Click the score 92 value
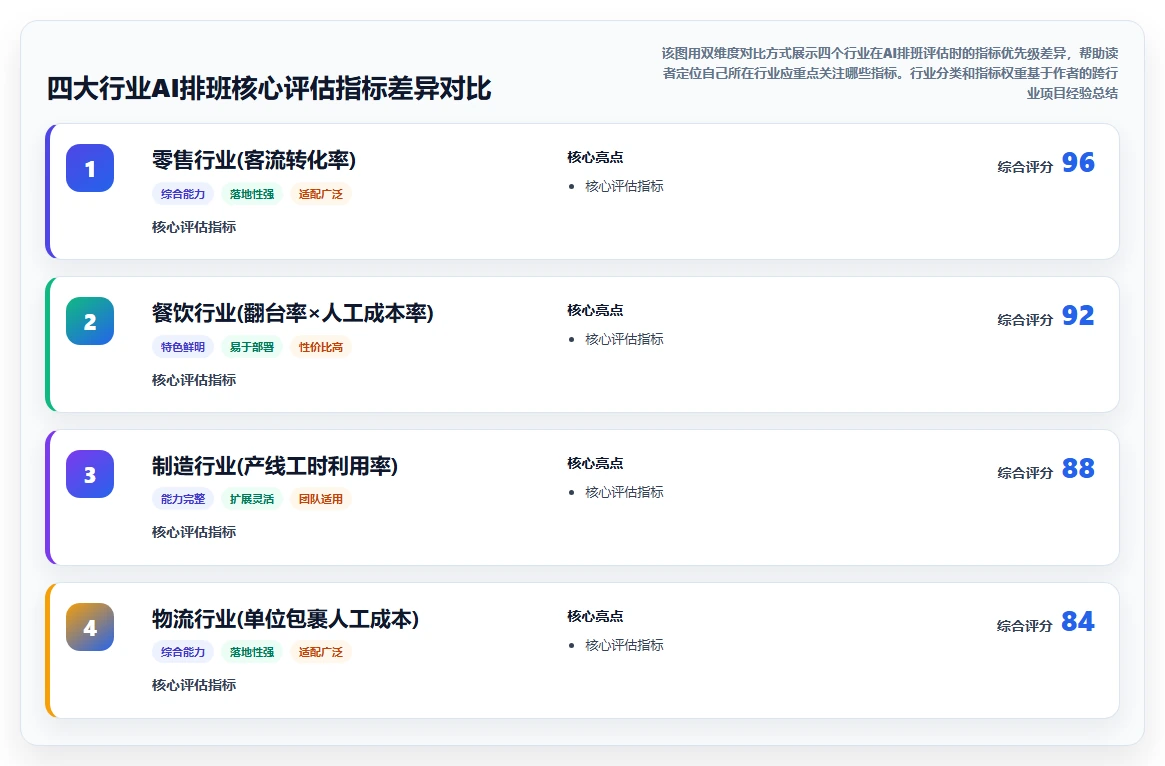Screen dimensions: 1165x766 (1078, 316)
